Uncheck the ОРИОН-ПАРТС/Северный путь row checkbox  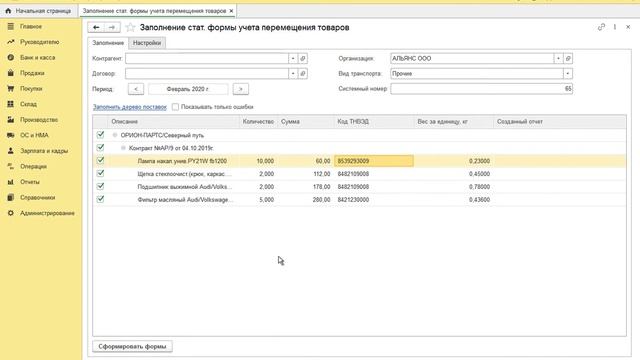[100, 134]
